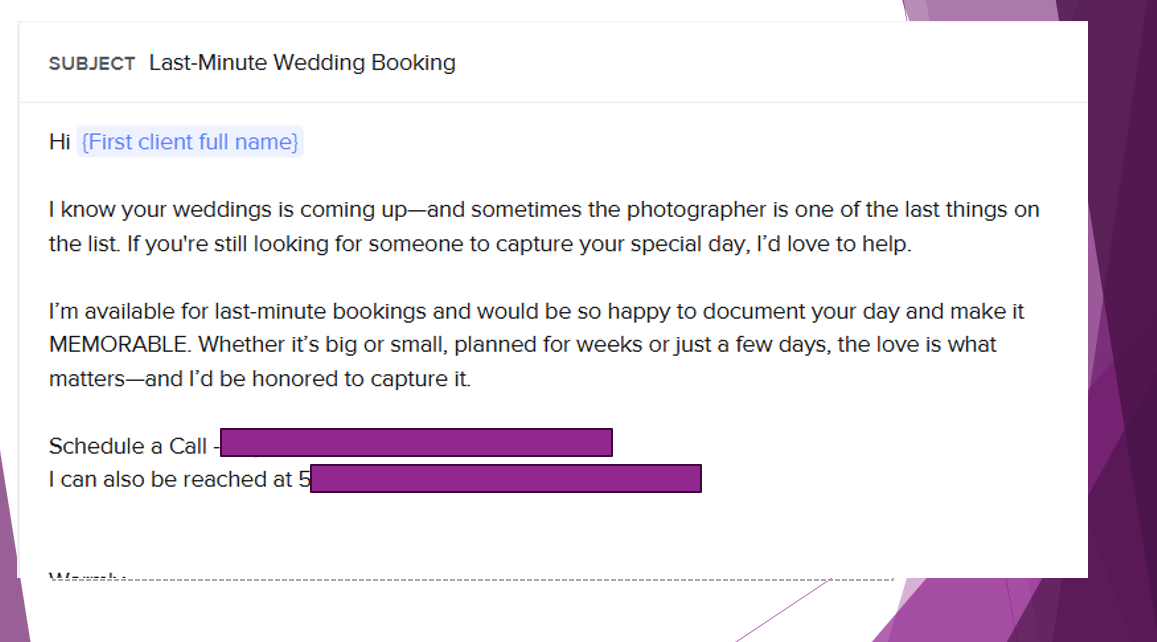Click the word MEMORABLE in the body
1157x642 pixels.
[x=119, y=345]
